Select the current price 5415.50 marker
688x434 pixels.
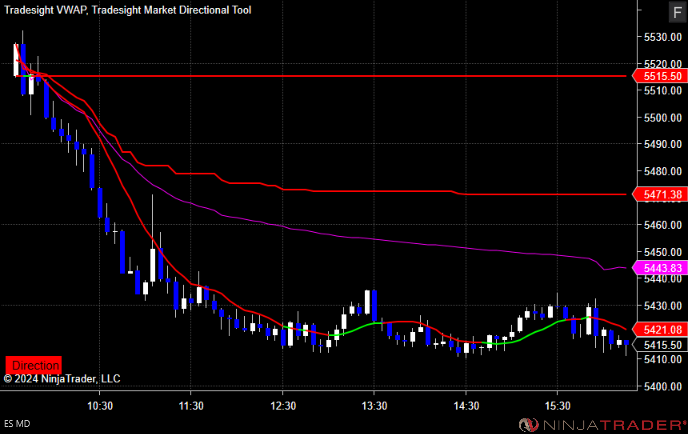[x=660, y=345]
